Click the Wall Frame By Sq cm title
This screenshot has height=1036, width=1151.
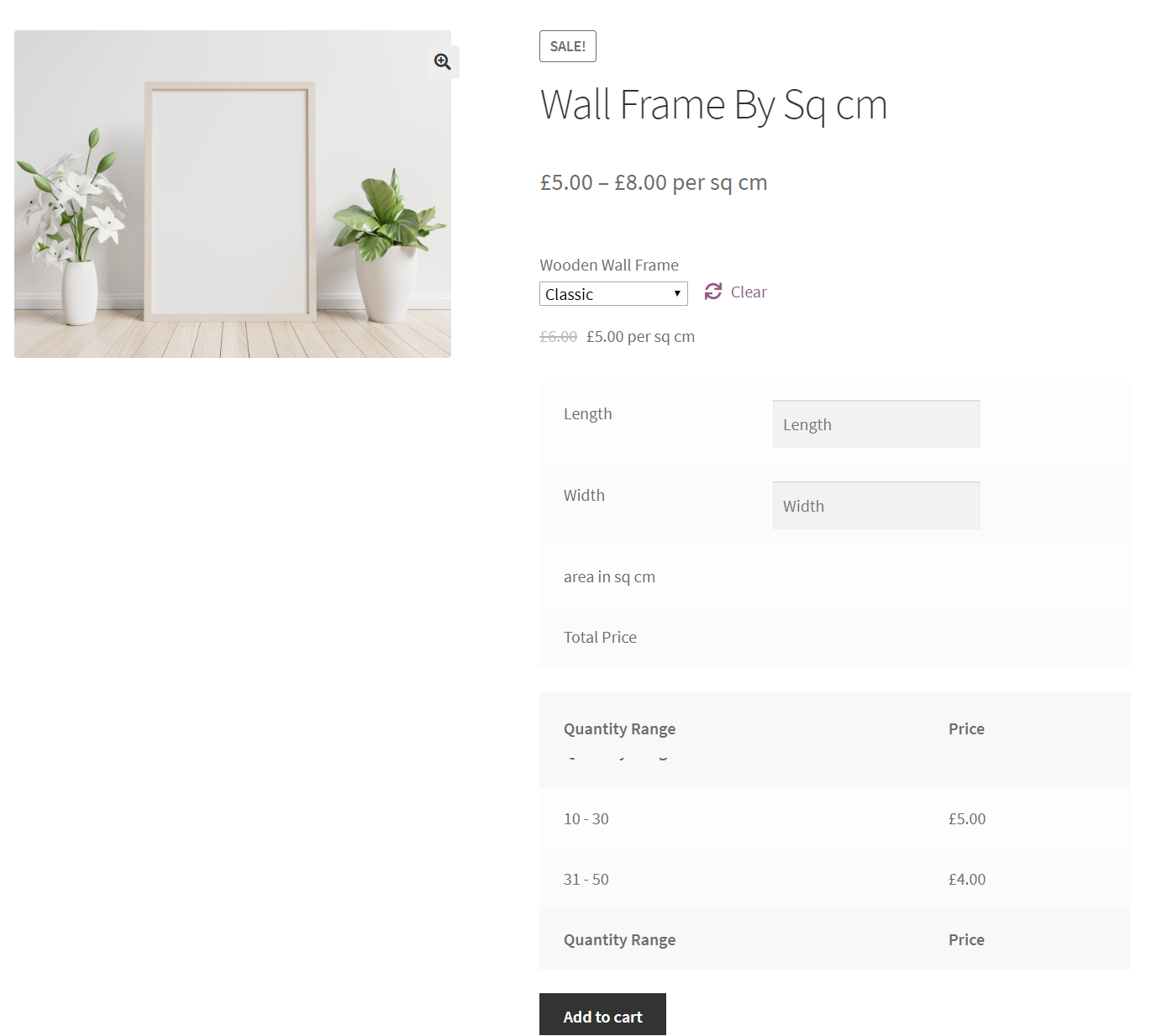click(x=713, y=106)
